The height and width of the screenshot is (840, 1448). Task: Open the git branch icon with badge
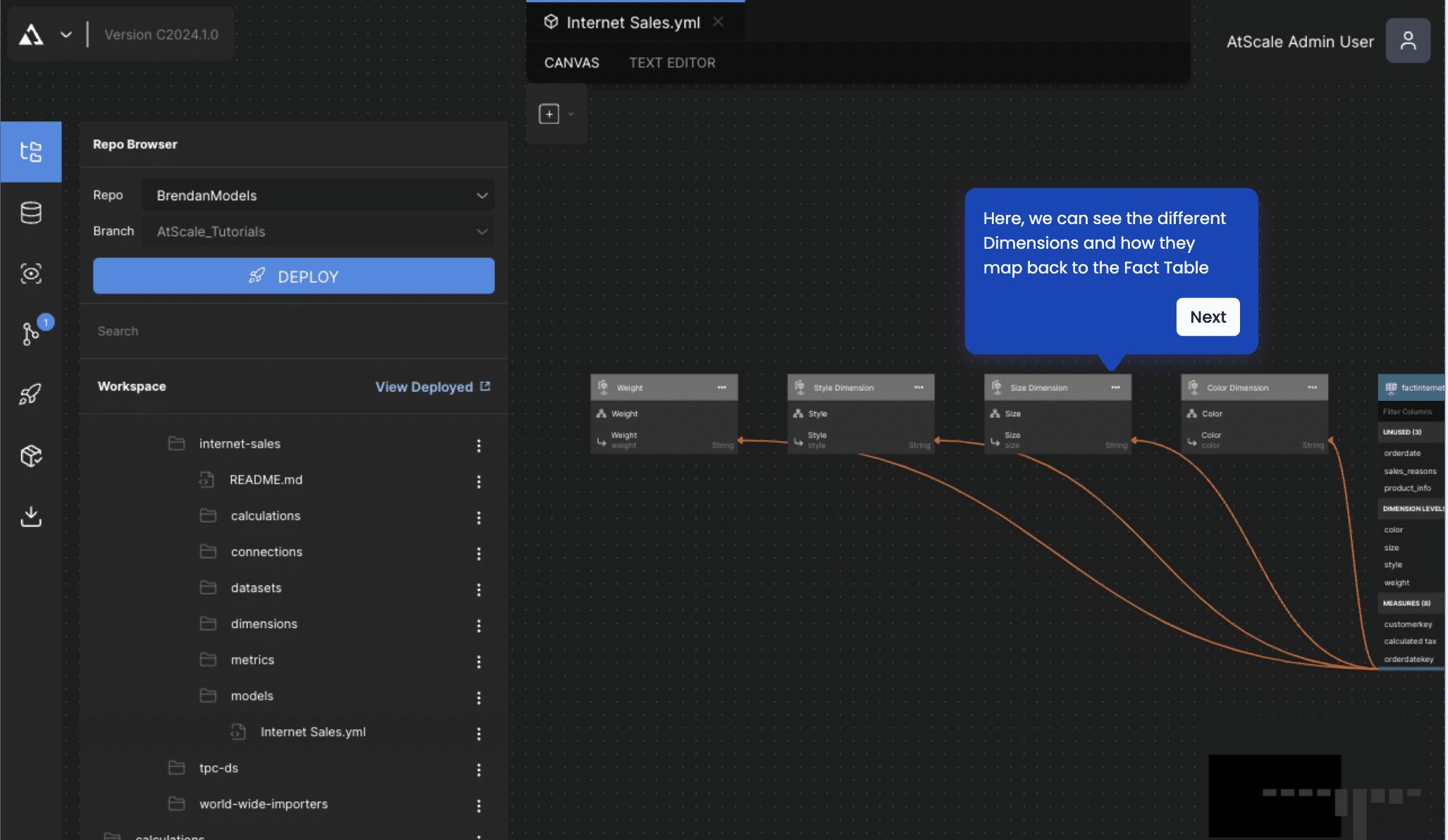click(x=31, y=333)
